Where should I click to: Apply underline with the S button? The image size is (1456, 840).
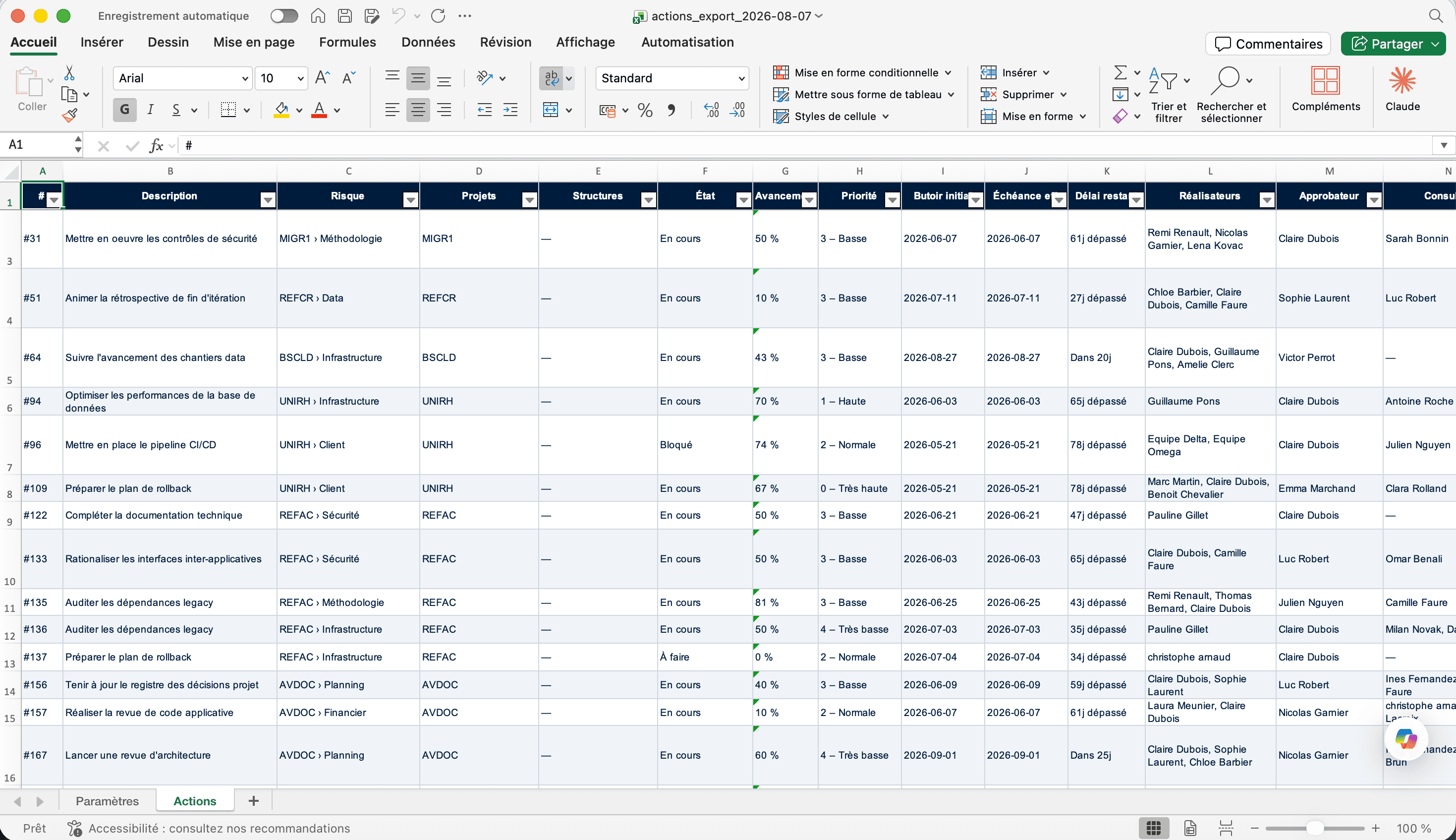click(176, 110)
